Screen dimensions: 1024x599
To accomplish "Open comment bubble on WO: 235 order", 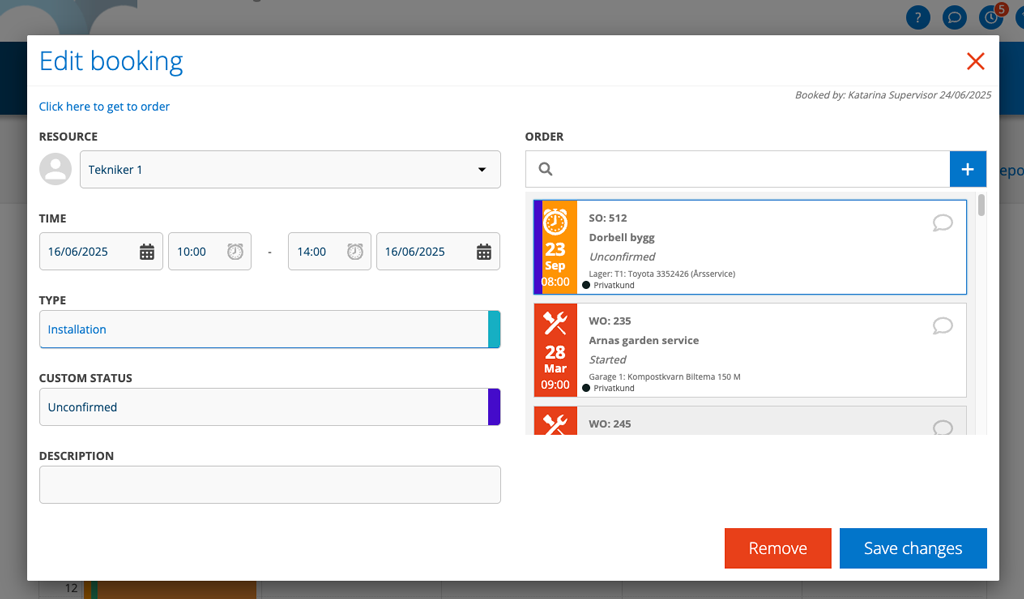I will pyautogui.click(x=942, y=326).
